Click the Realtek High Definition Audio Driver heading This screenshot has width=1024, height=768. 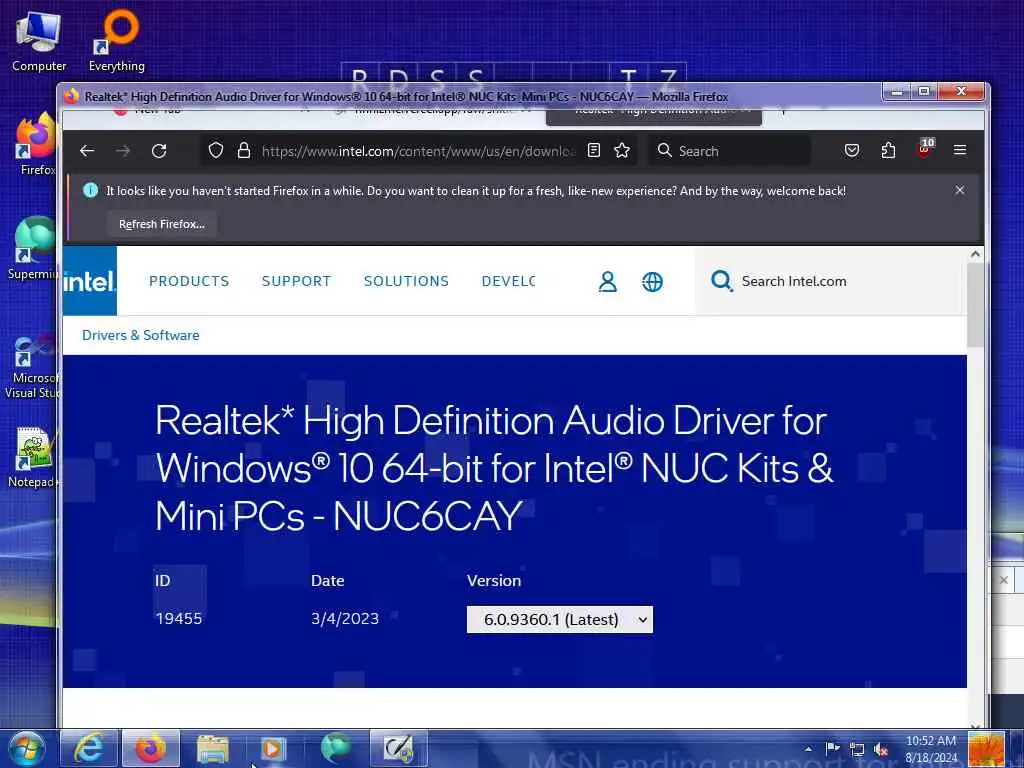point(494,468)
